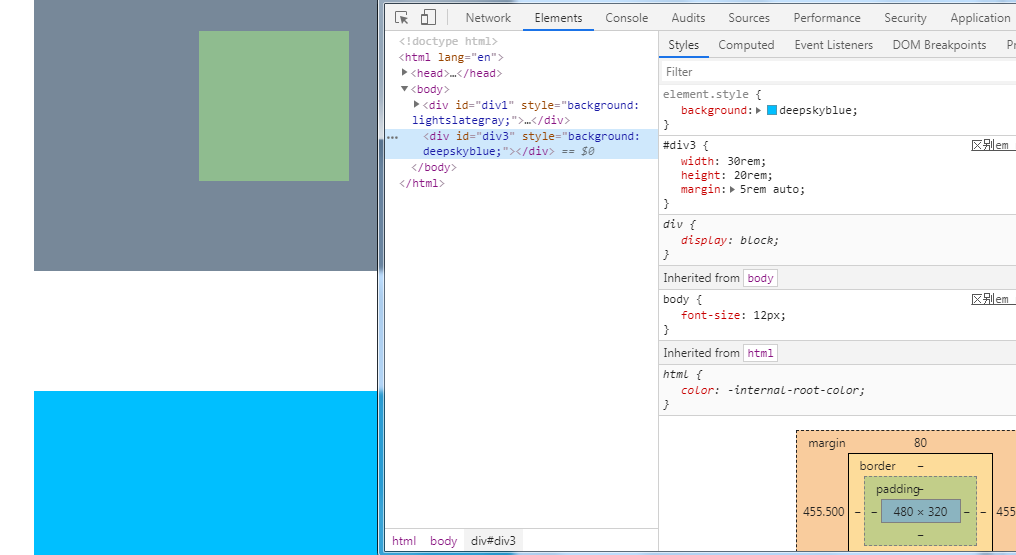Click the div#div3 breadcrumb
1016x555 pixels.
pos(493,541)
